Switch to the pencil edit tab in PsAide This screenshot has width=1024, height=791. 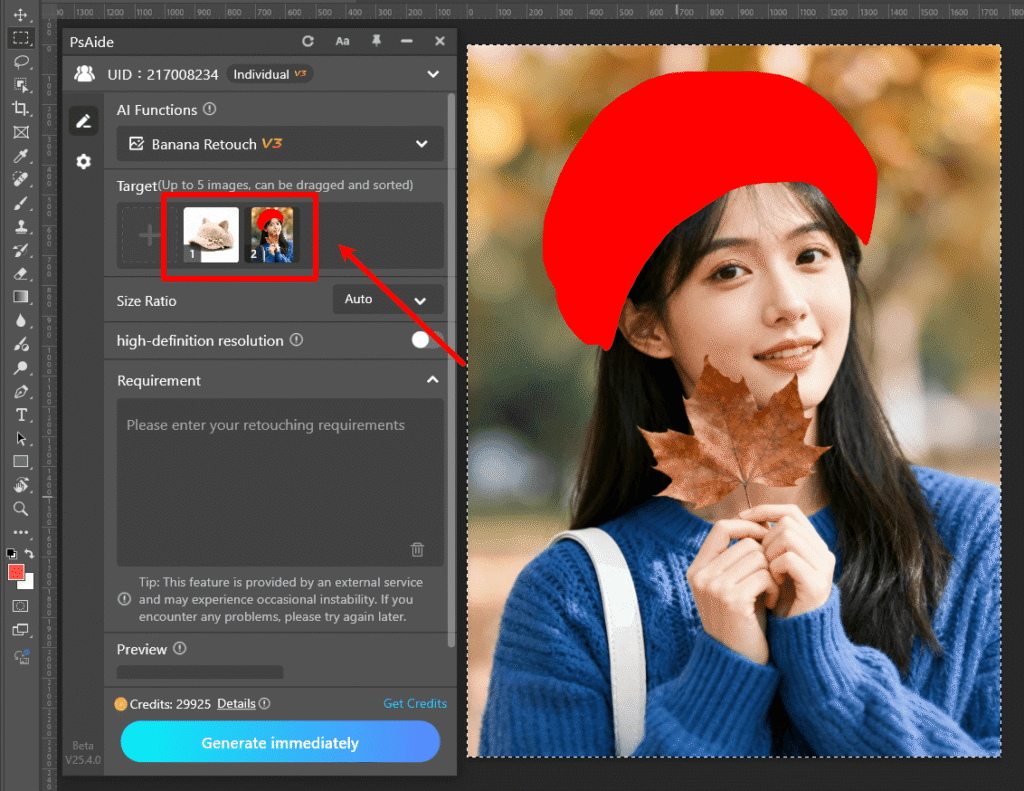(83, 120)
